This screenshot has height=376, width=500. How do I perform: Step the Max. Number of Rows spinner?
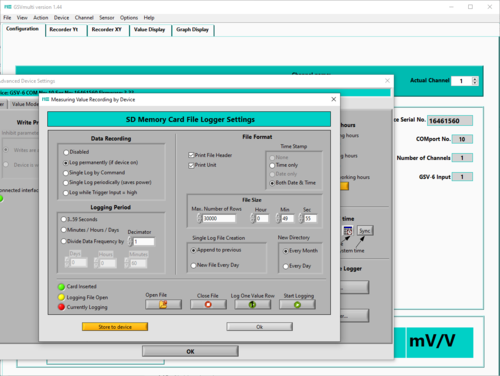pos(199,218)
